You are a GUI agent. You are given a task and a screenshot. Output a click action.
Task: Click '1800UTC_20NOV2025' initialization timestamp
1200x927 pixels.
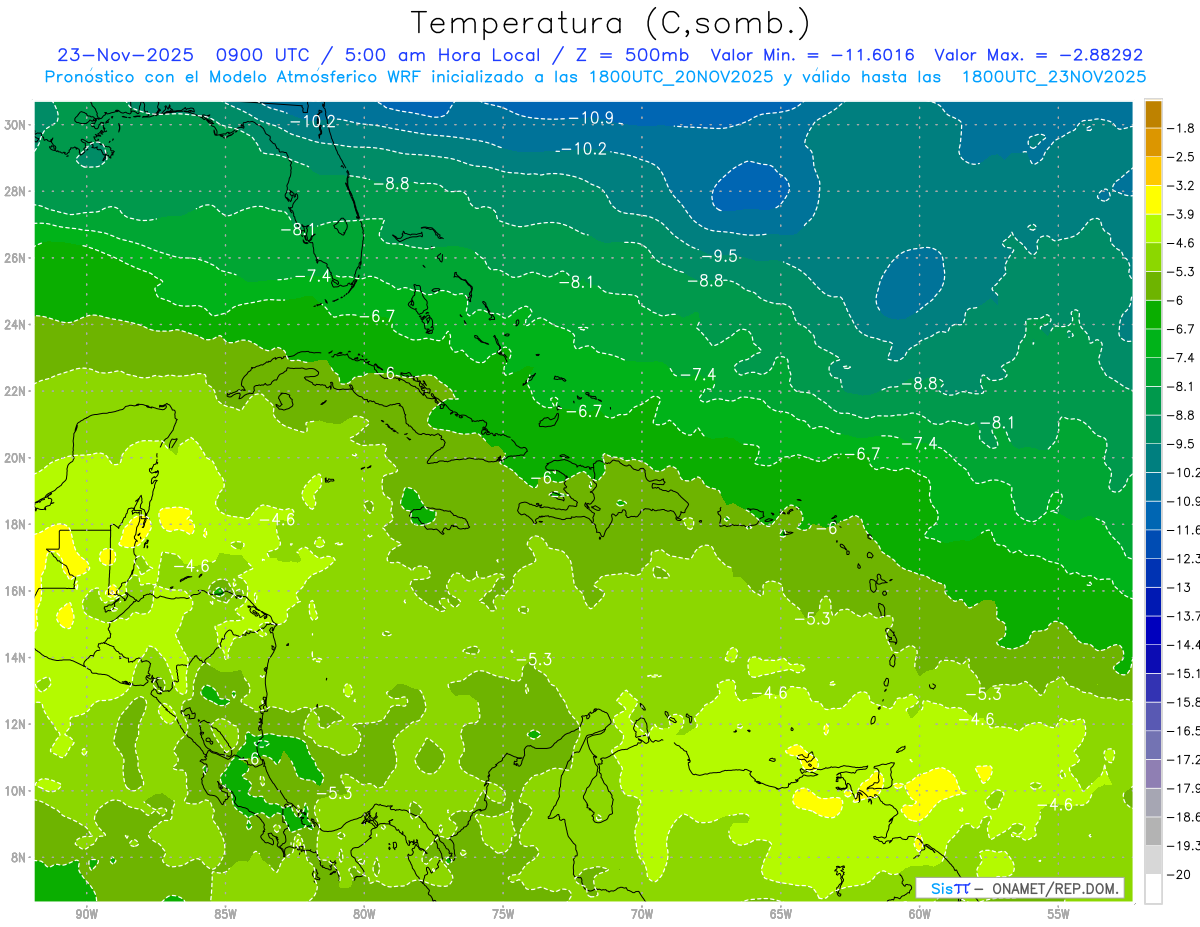coord(680,77)
